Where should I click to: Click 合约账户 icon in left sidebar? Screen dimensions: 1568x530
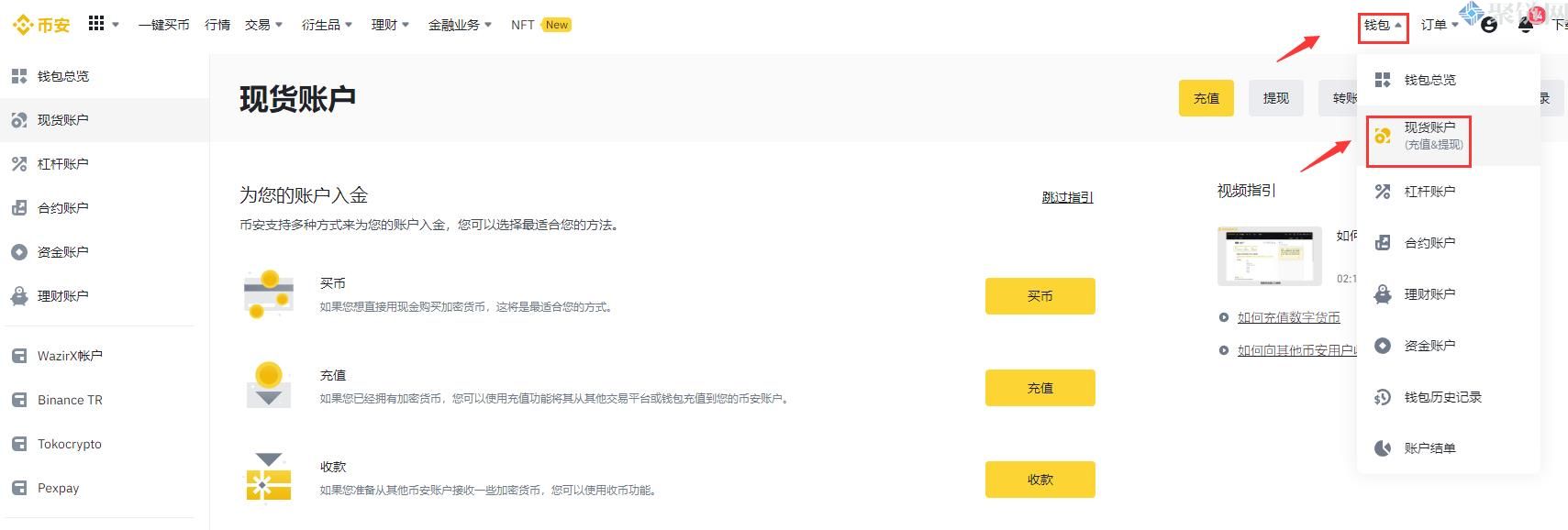tap(19, 208)
